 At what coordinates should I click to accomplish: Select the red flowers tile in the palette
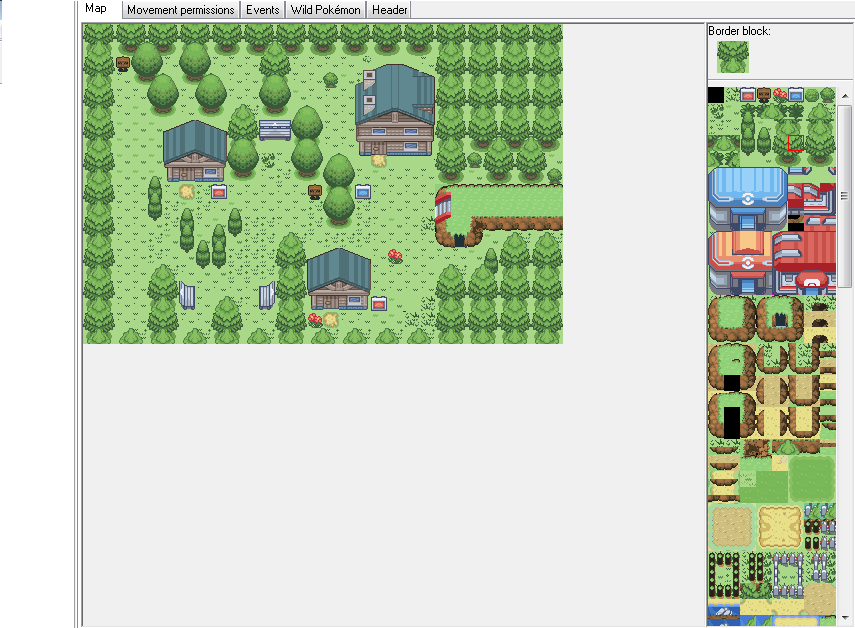[x=780, y=95]
